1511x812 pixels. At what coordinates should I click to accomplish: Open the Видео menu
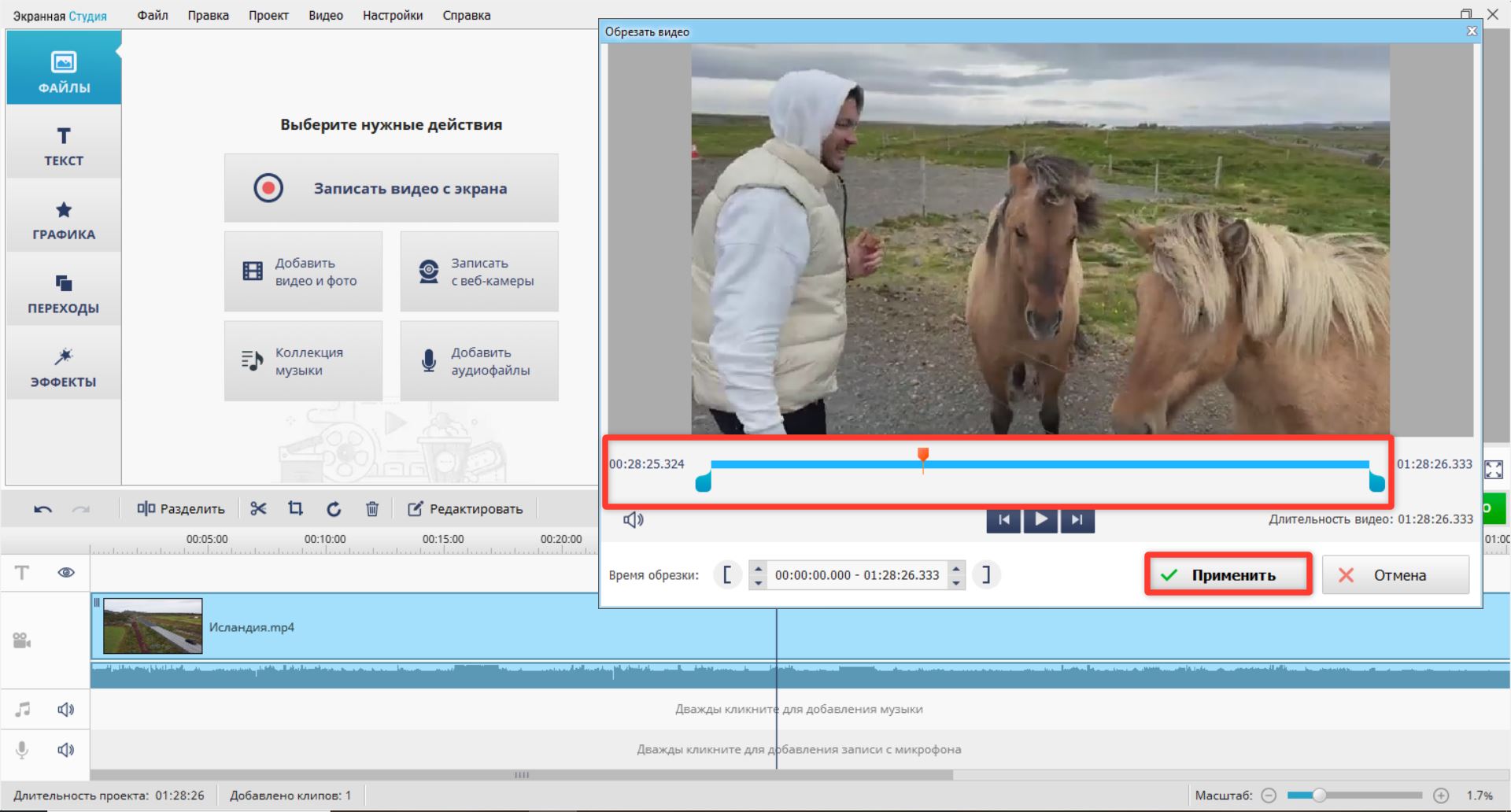click(x=326, y=15)
